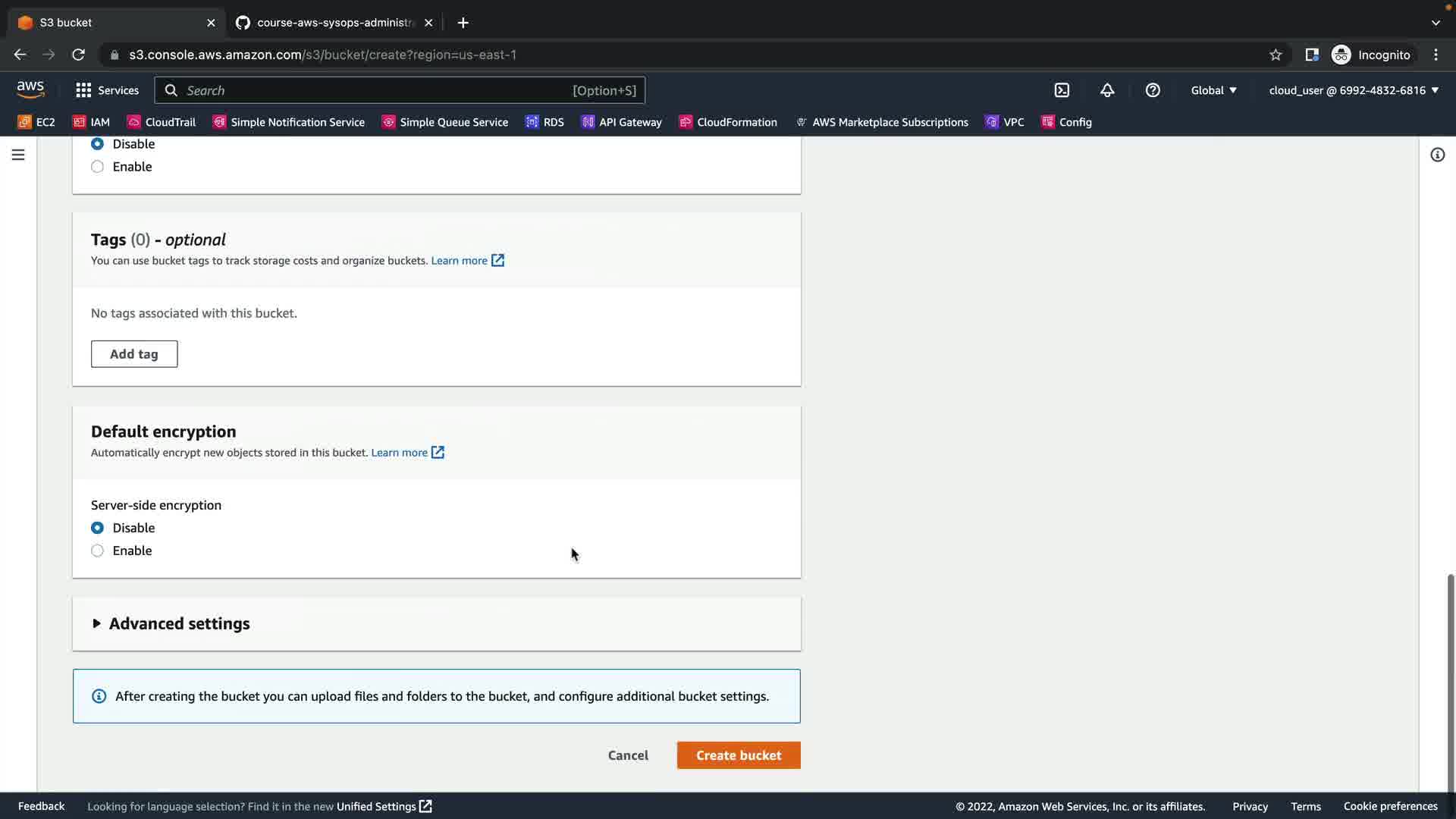Bookmark this page with star icon

[1276, 55]
